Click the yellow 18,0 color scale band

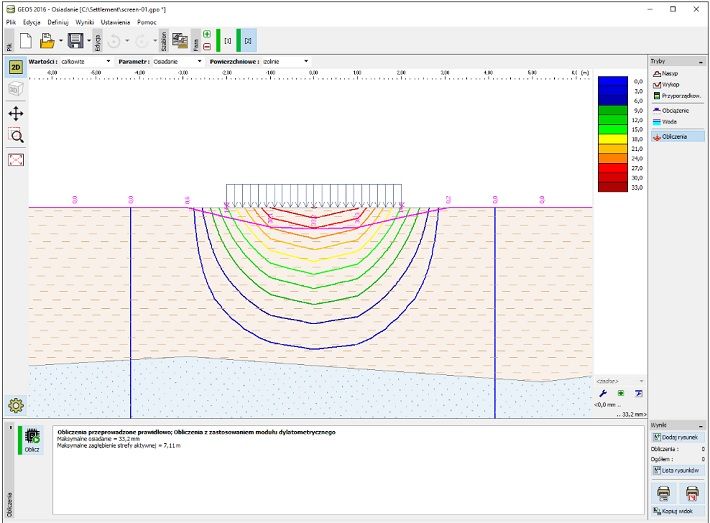(613, 139)
